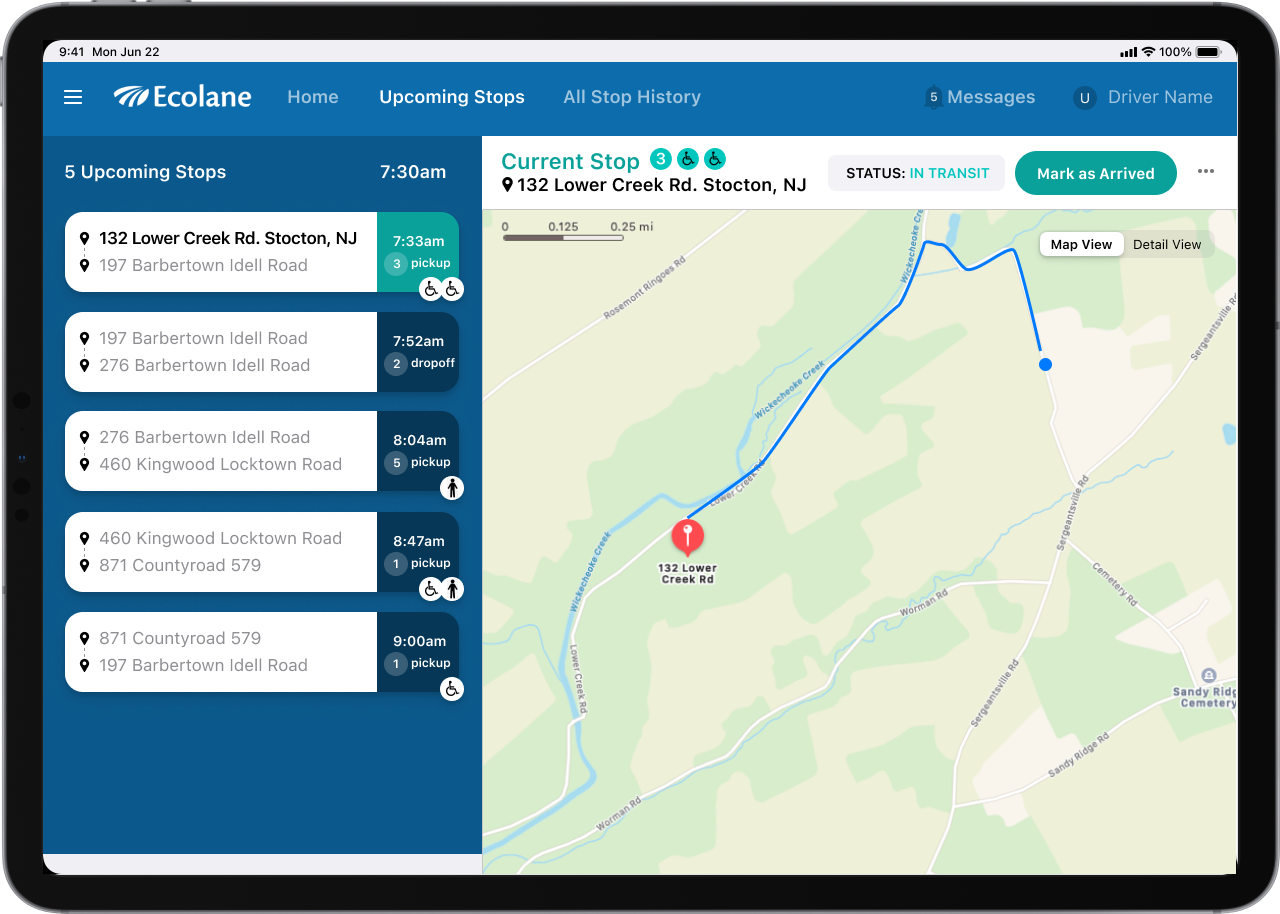1280x914 pixels.
Task: Open the hamburger menu
Action: (73, 97)
